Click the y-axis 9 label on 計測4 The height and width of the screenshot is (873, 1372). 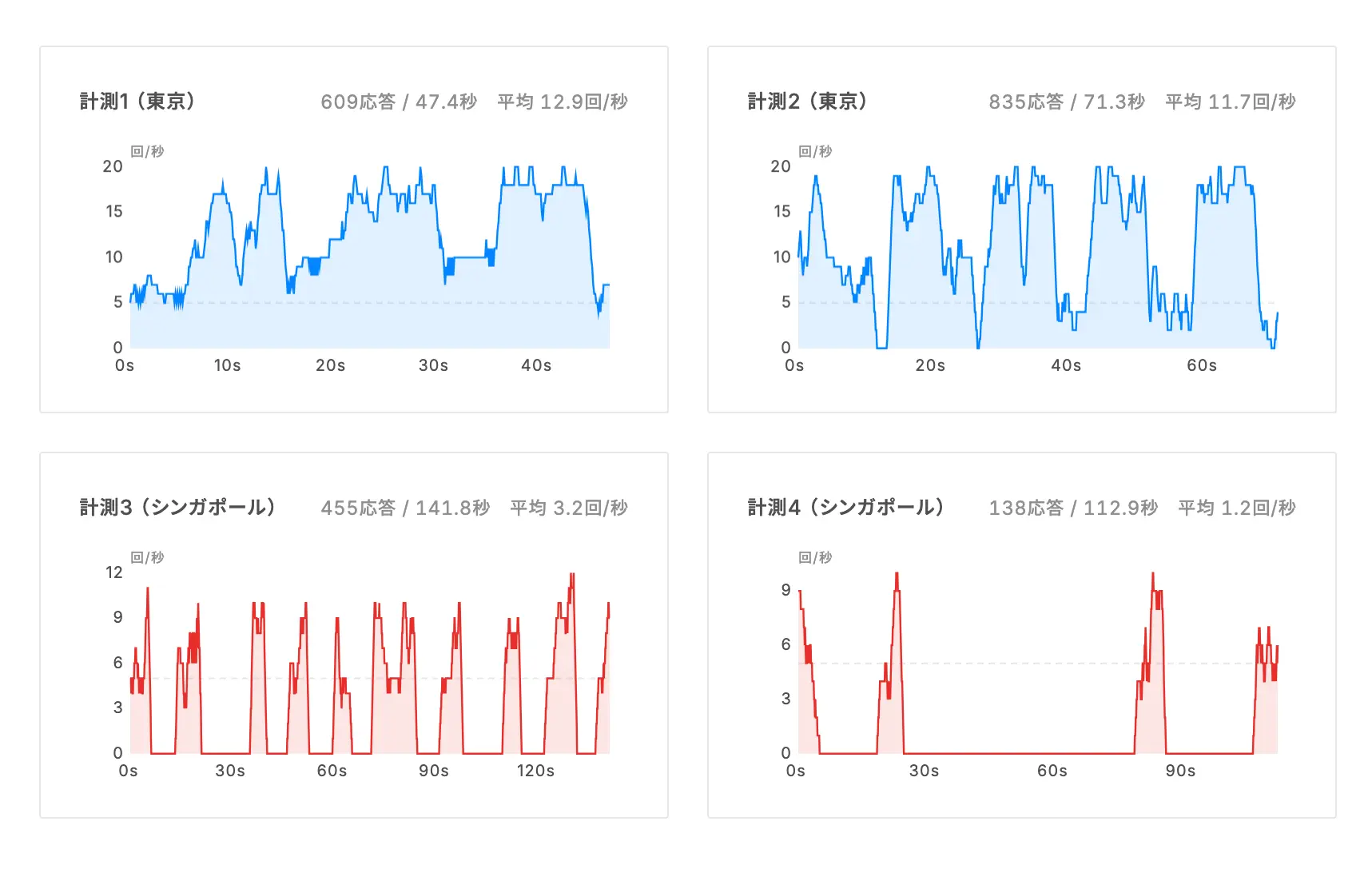point(786,590)
